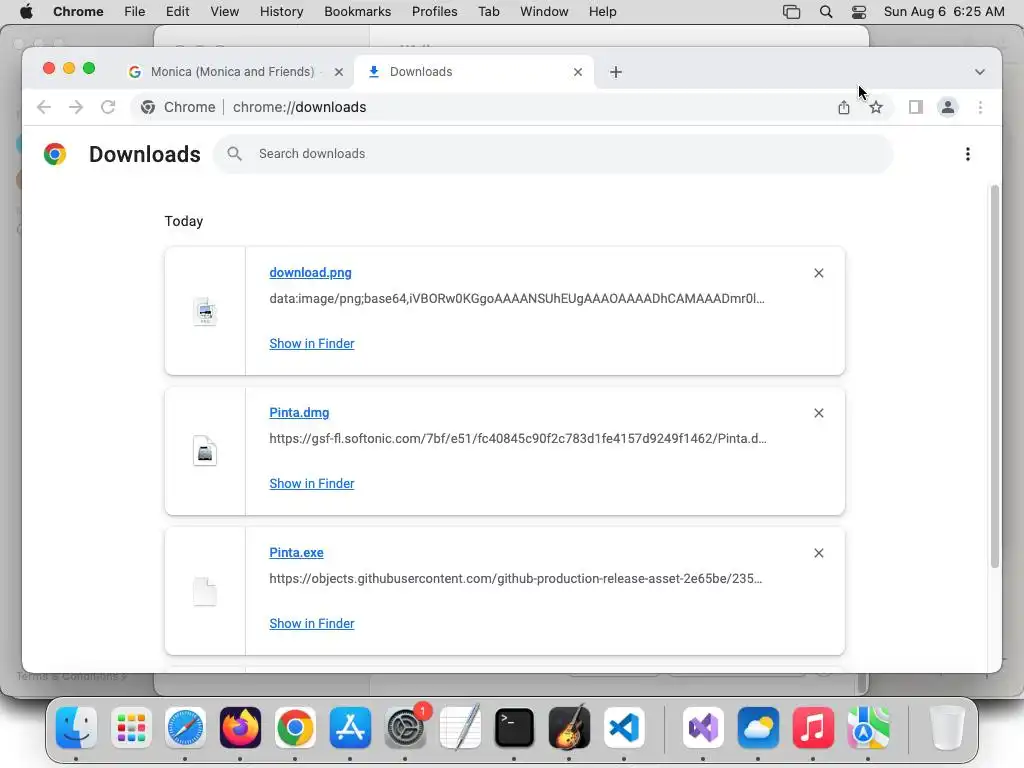Click the Pinta.dmg file icon
1024x768 pixels.
pyautogui.click(x=205, y=451)
